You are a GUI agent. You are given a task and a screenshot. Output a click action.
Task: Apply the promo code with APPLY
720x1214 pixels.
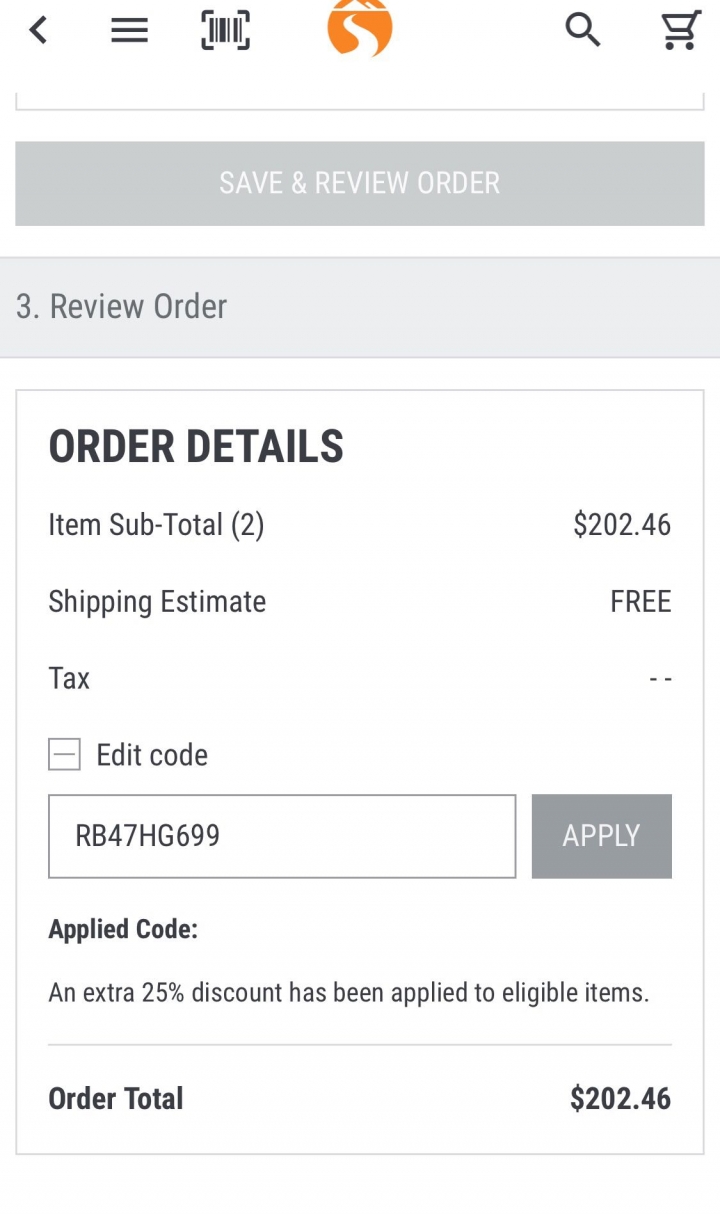(x=601, y=836)
